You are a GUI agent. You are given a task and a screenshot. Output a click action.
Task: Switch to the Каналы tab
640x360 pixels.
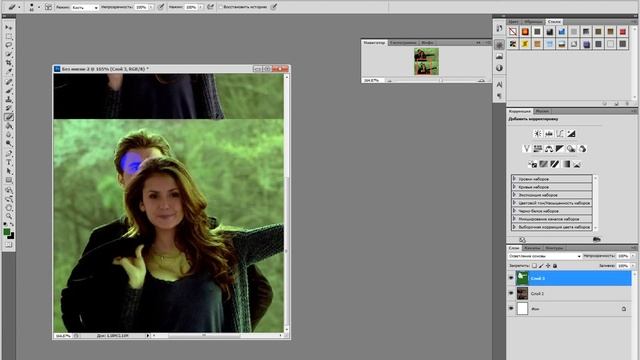click(532, 248)
